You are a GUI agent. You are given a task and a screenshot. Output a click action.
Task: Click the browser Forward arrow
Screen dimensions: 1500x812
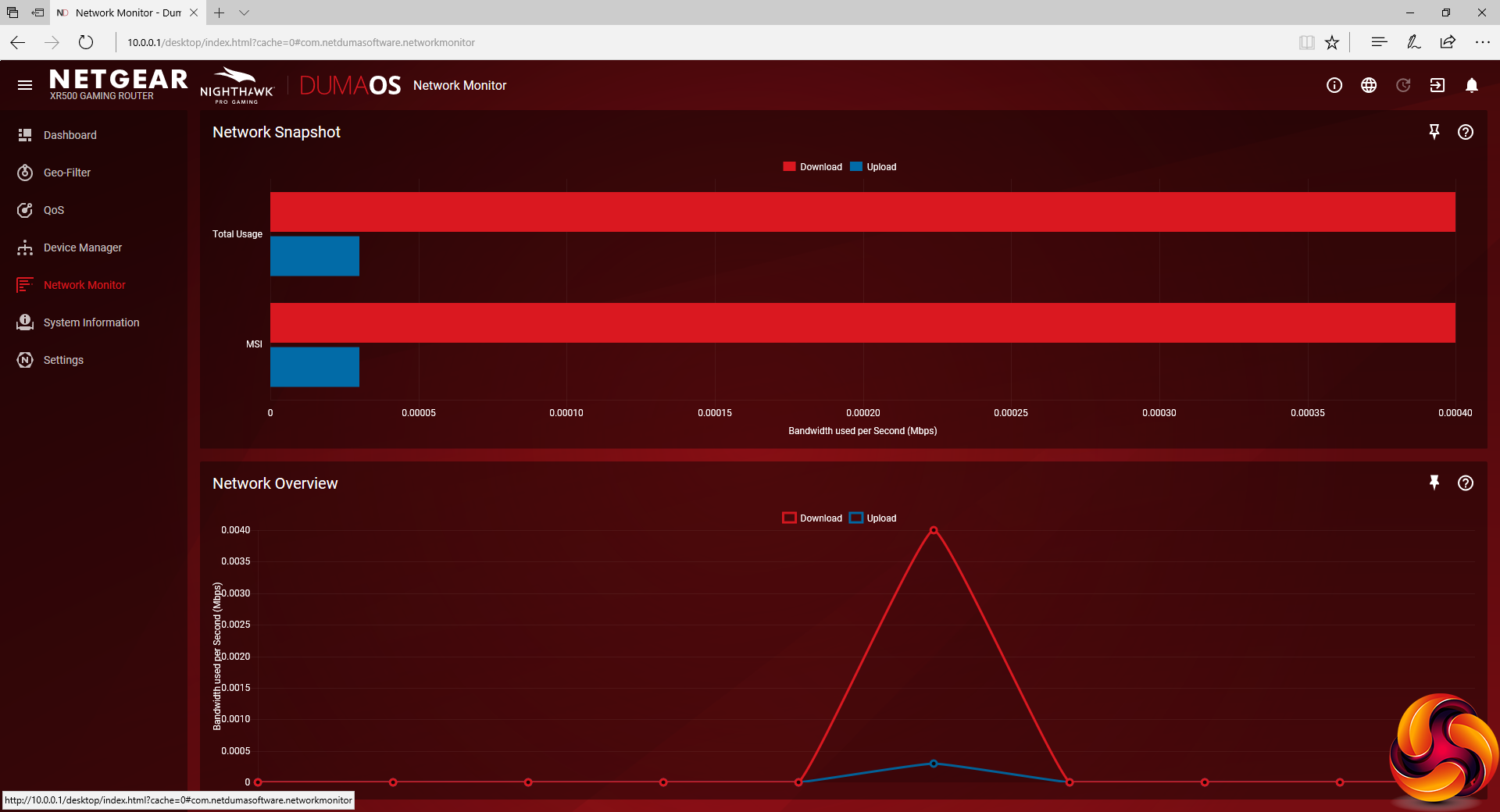[52, 42]
